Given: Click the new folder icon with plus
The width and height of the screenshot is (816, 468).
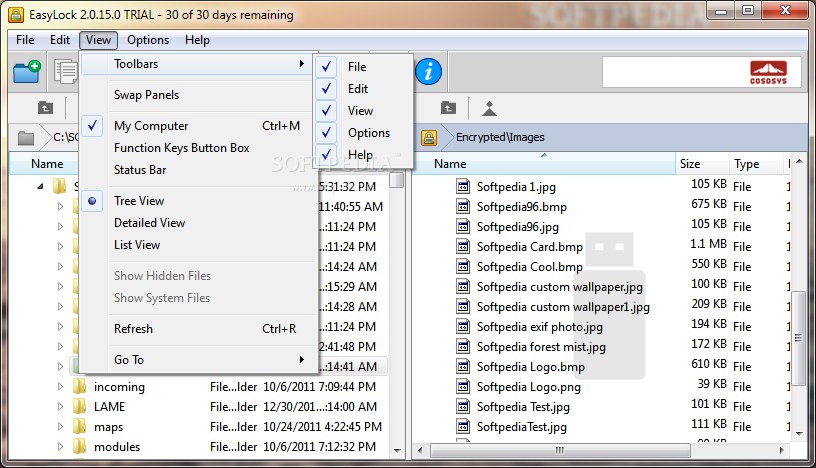Looking at the screenshot, I should tap(27, 71).
